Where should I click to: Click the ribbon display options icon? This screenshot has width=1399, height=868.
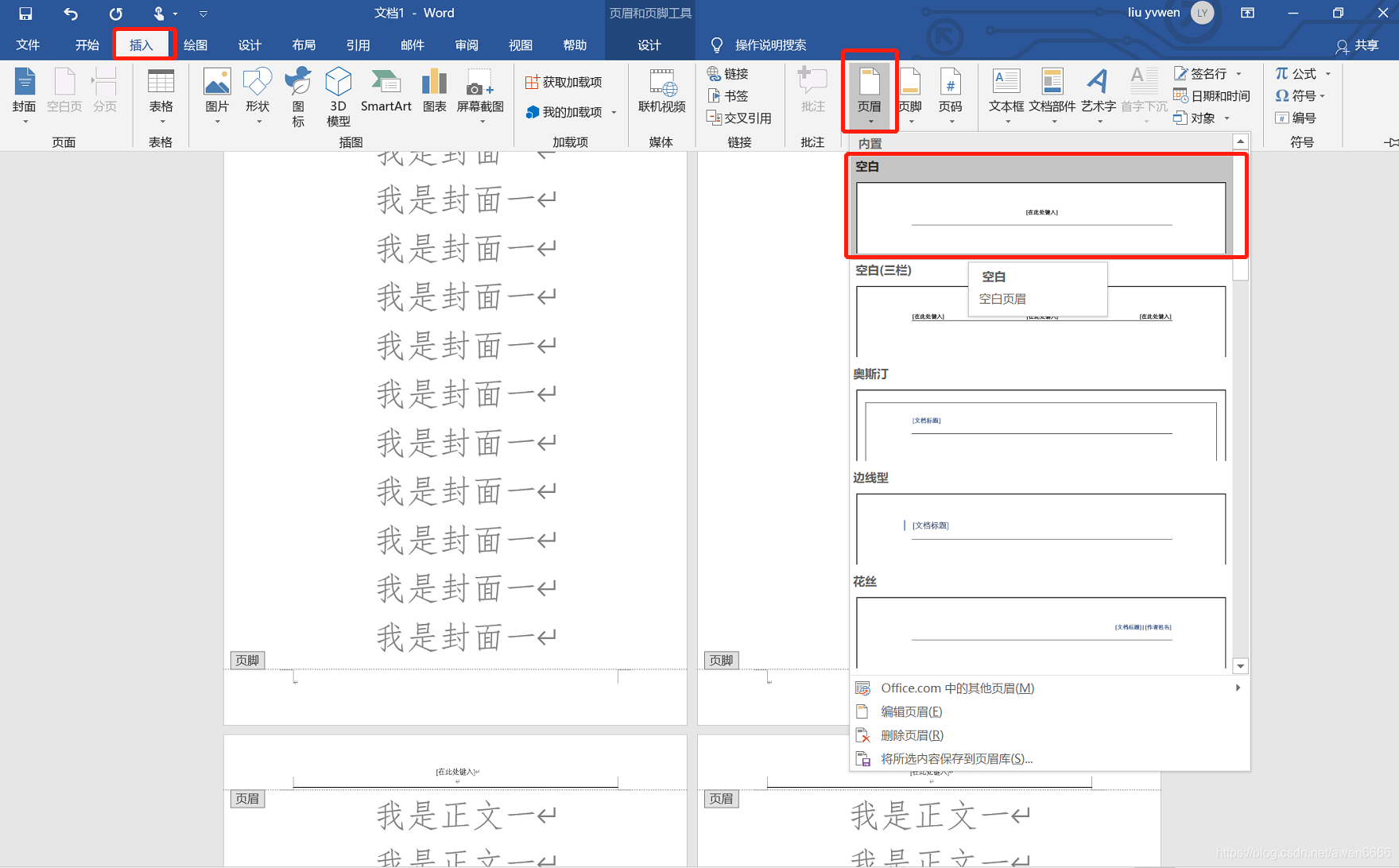(x=1248, y=13)
